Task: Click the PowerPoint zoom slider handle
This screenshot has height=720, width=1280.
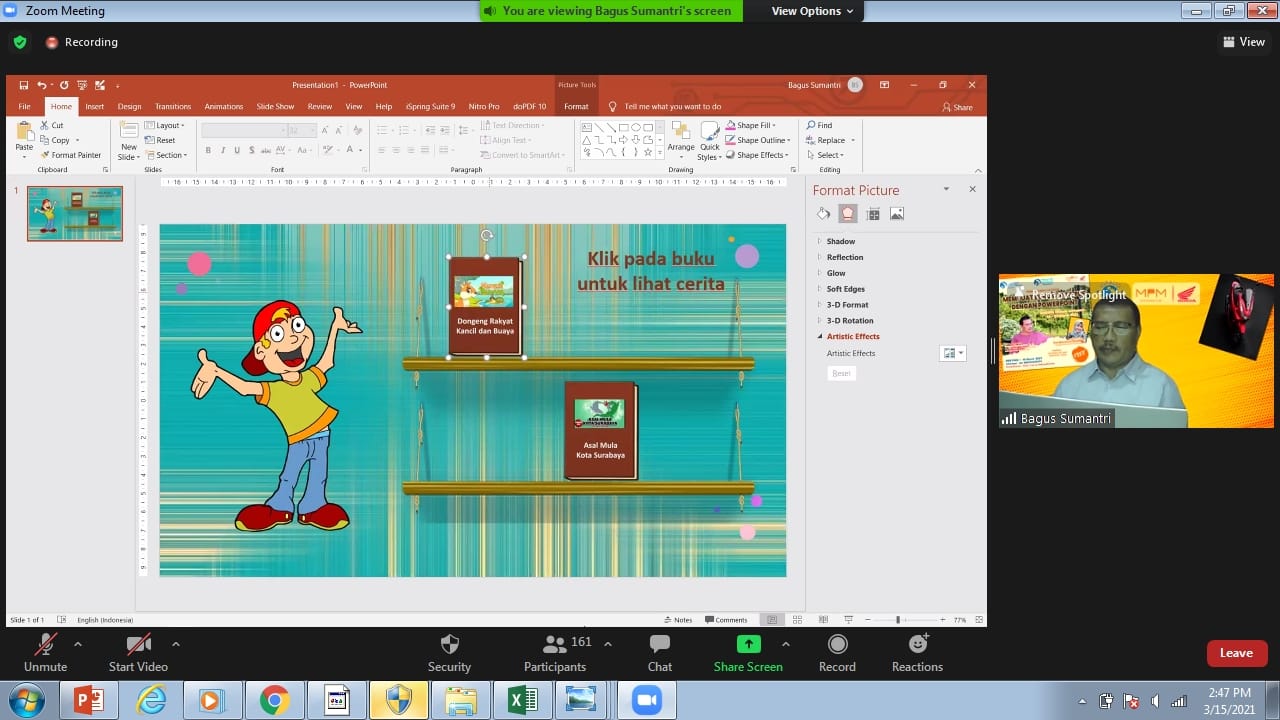Action: pos(898,620)
